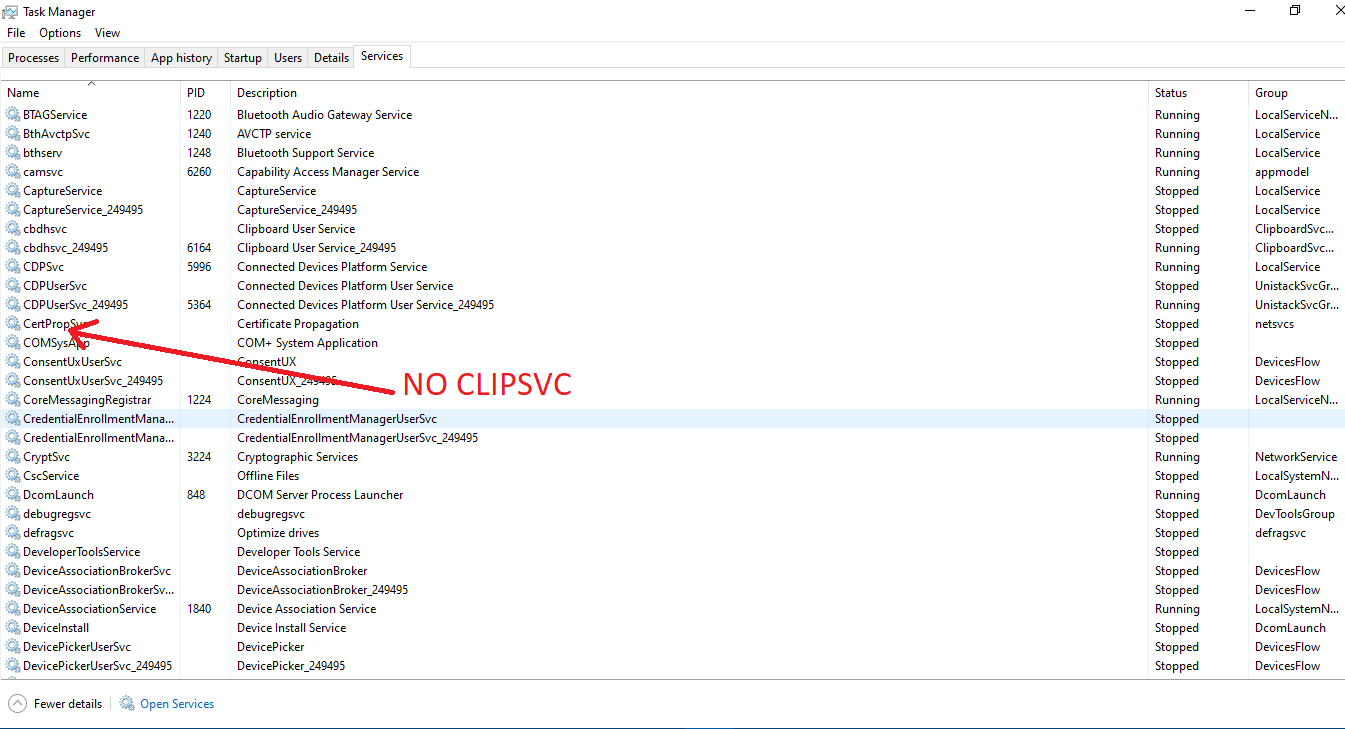1345x729 pixels.
Task: Click the gear icon beside defragsvc
Action: coord(13,533)
